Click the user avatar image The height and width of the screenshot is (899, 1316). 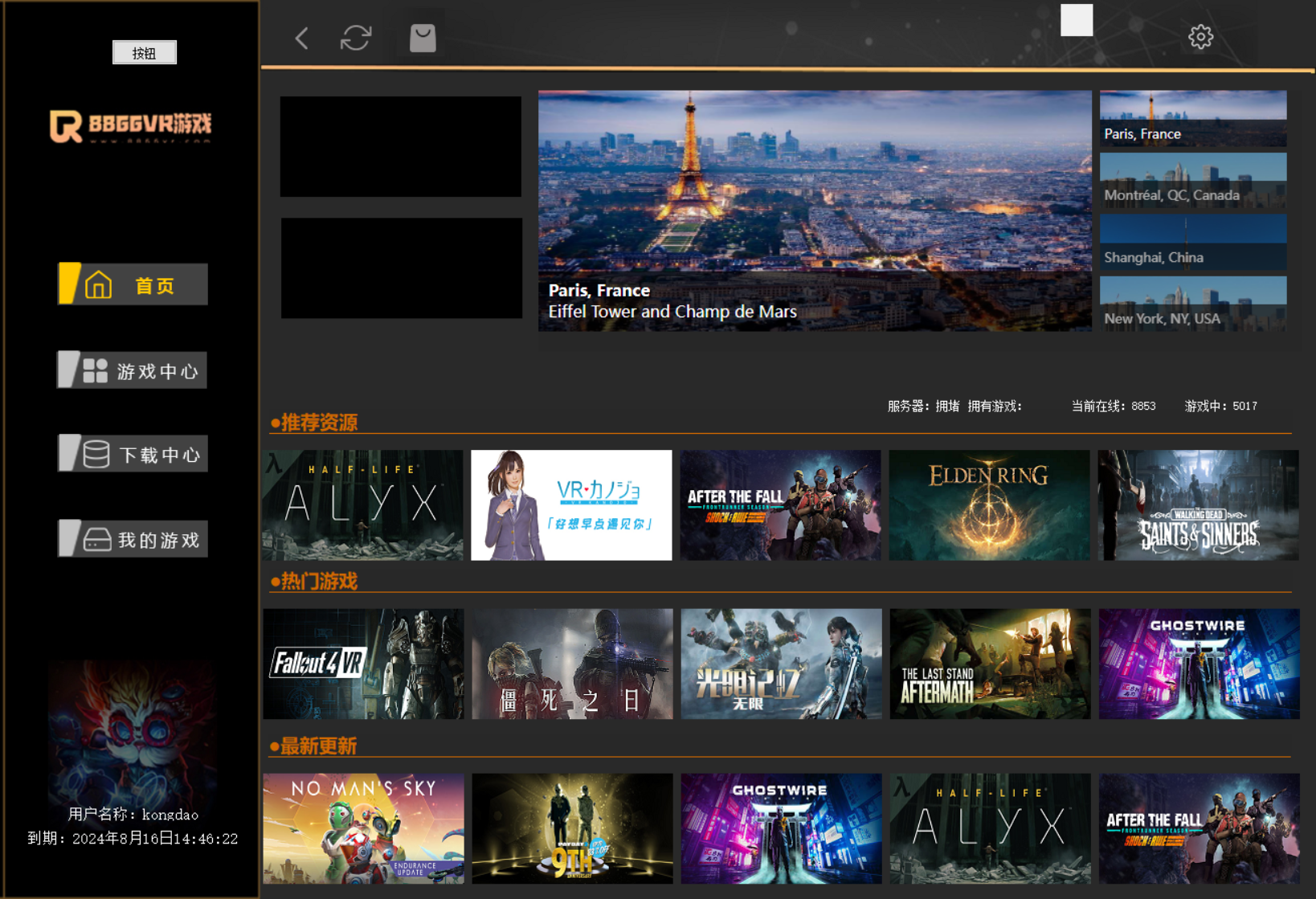[133, 734]
